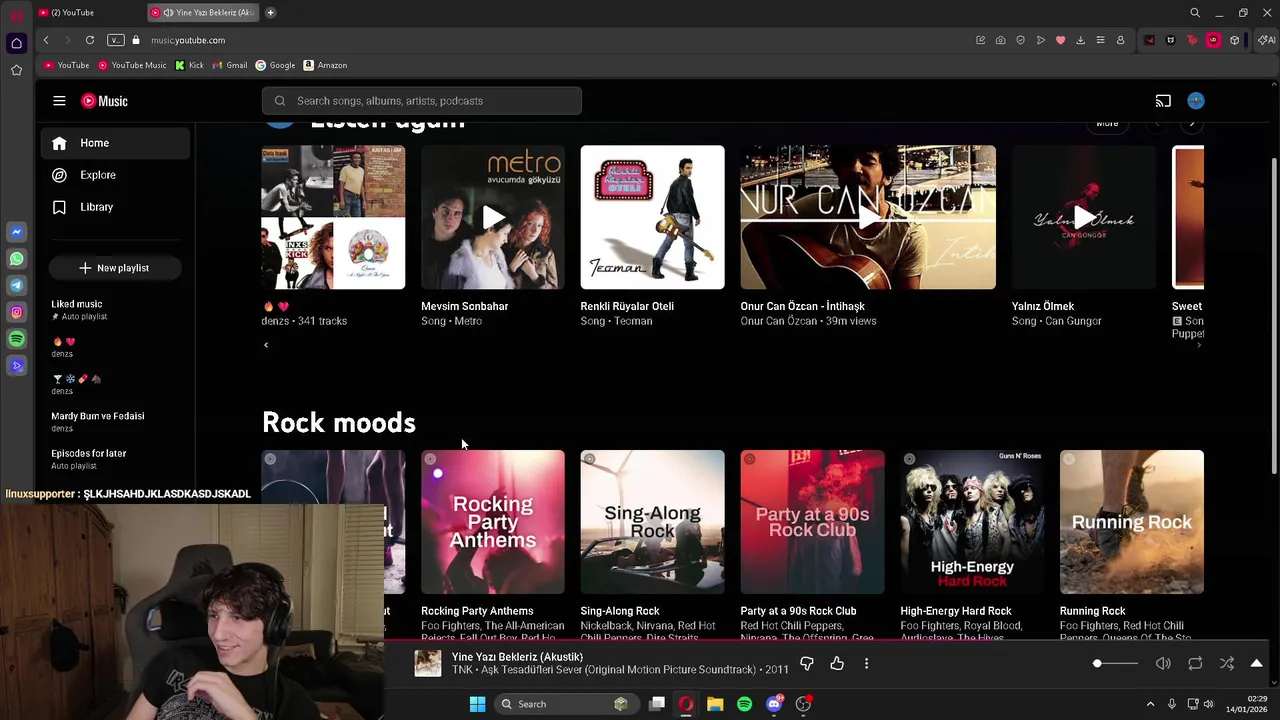Open Rocking Party Anthems playlist
This screenshot has height=720, width=1280.
493,522
